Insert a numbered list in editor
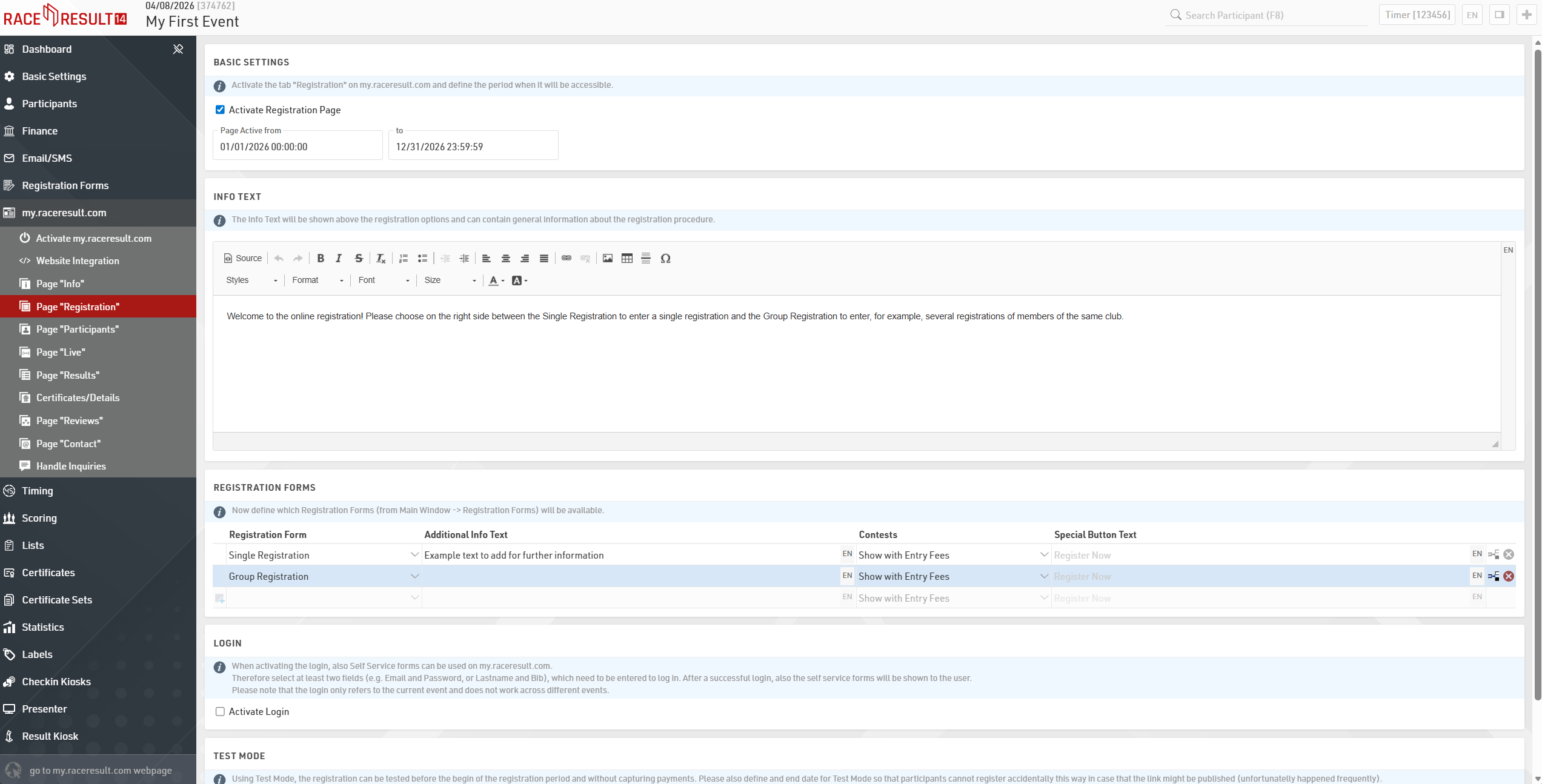This screenshot has width=1542, height=784. click(x=404, y=258)
